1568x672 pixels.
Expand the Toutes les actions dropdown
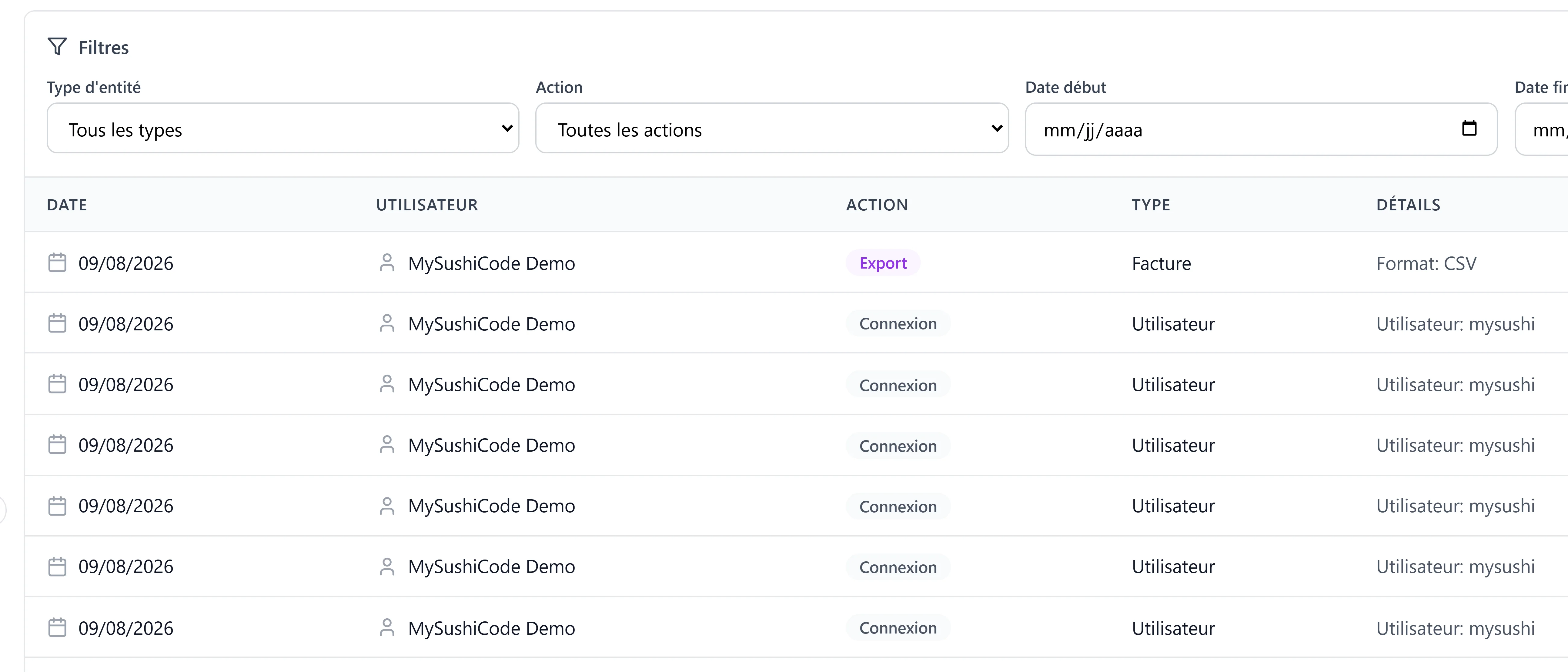(772, 129)
